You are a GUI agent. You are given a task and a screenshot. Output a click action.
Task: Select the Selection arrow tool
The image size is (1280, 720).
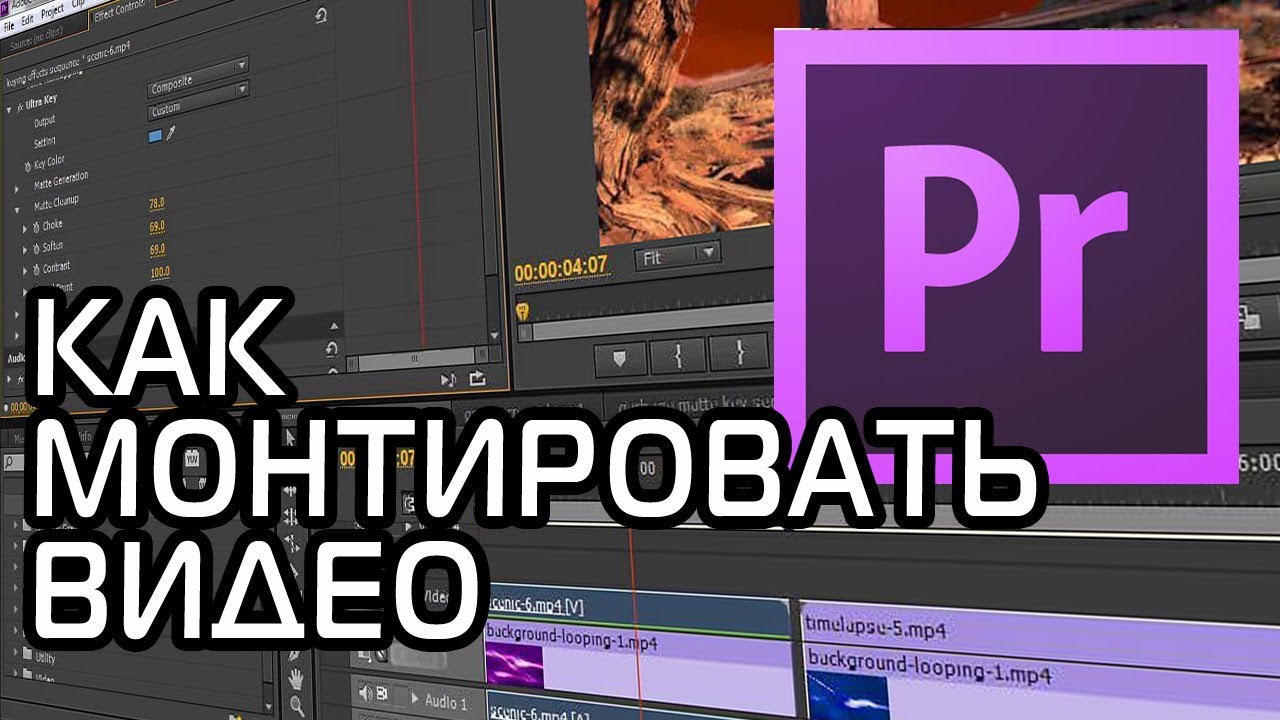point(290,436)
